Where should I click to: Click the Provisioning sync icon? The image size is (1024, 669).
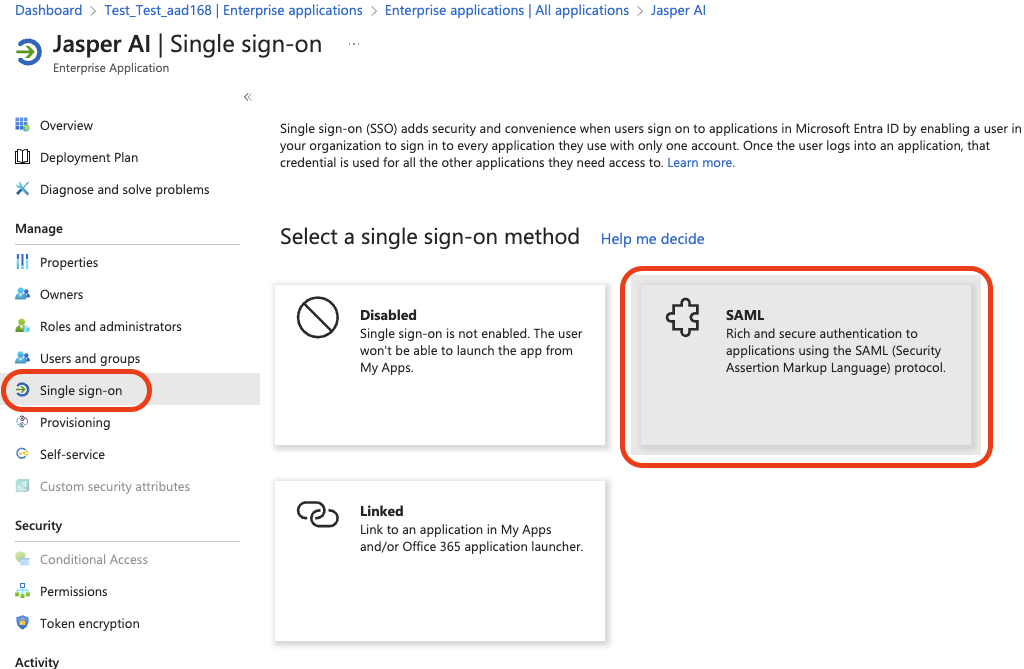pos(22,422)
